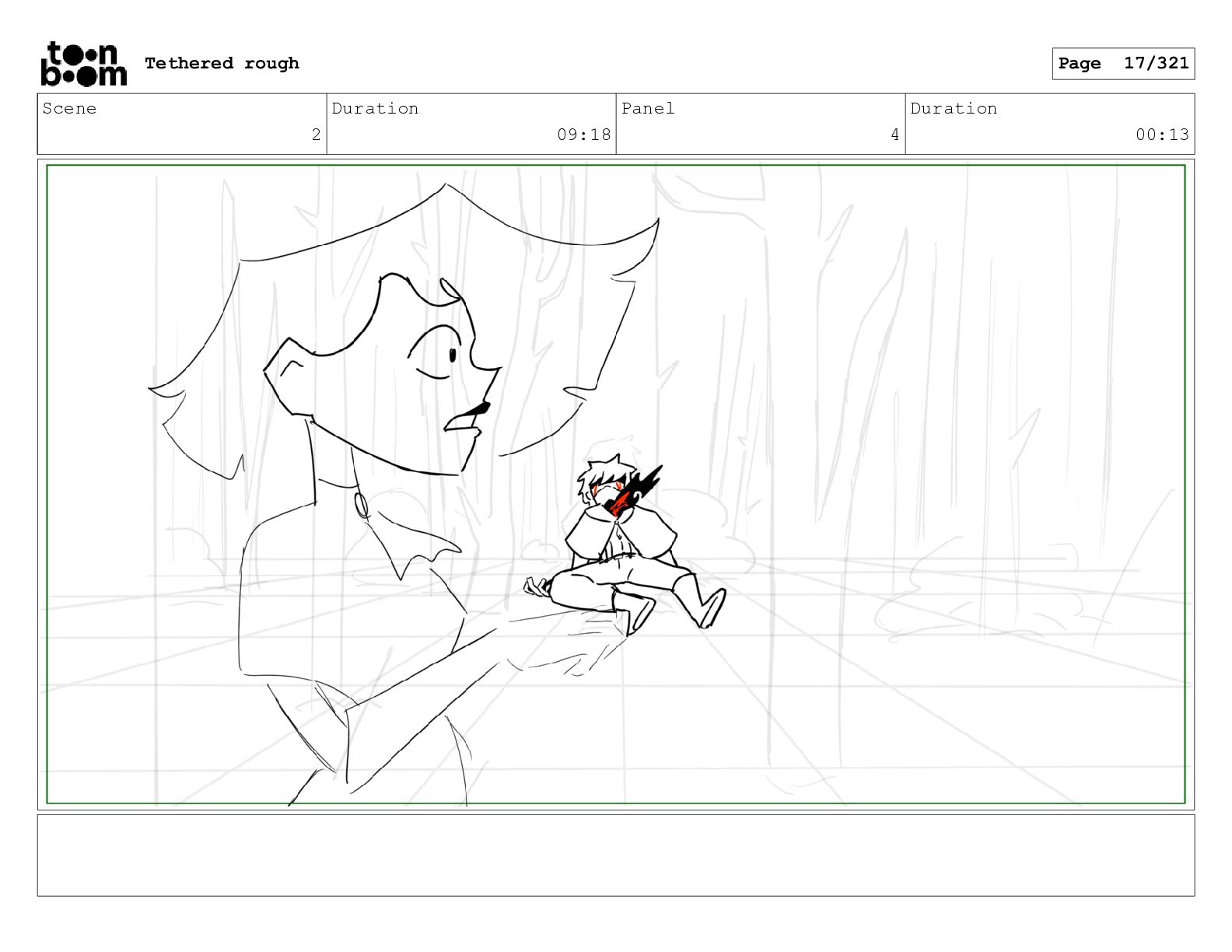Click the storyboard panel drawing thumbnail
The width and height of the screenshot is (1232, 952).
coord(616,484)
